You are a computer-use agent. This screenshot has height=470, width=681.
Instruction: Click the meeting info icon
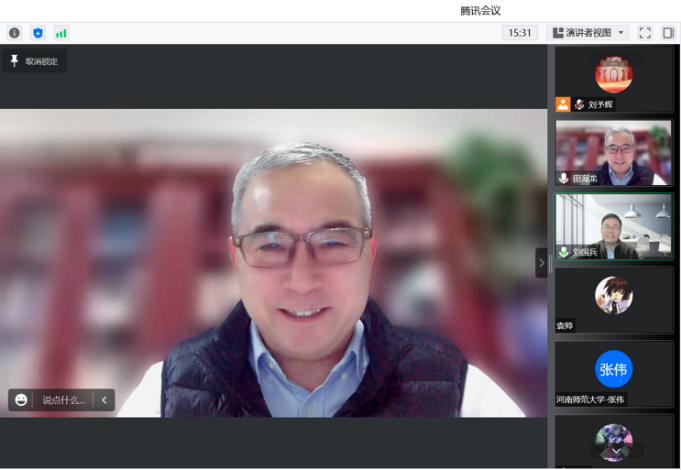(14, 33)
